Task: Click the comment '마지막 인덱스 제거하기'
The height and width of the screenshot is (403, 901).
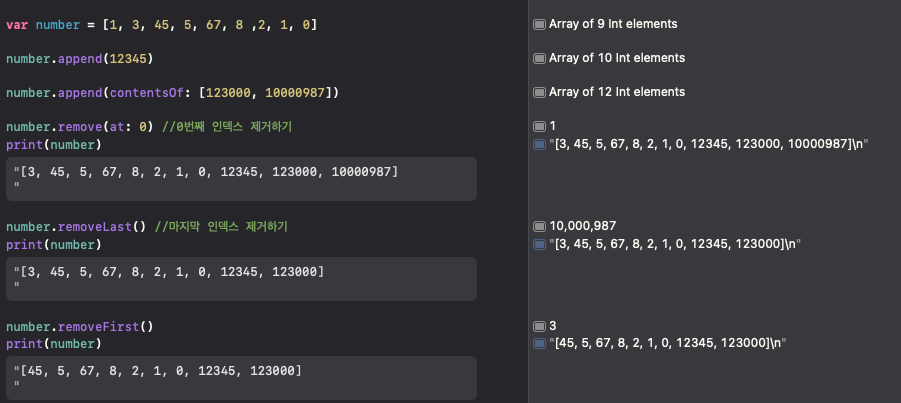Action: point(221,227)
